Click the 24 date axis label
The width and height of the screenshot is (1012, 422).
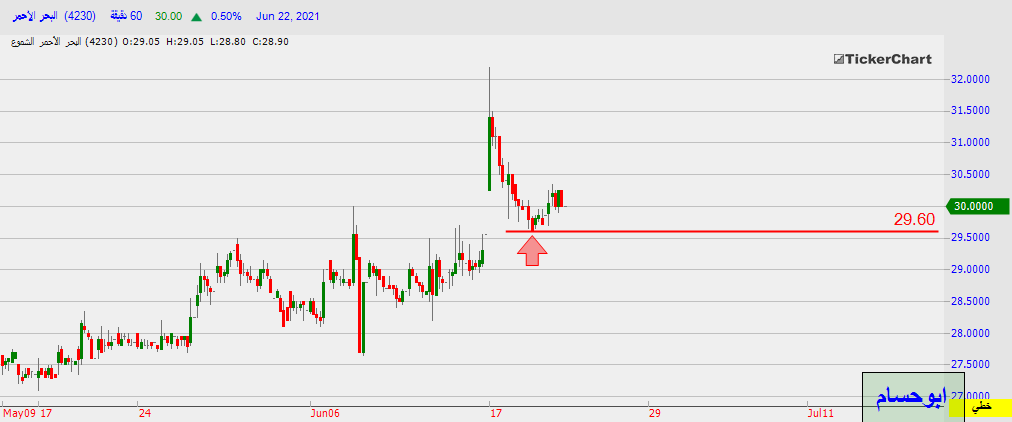pos(145,413)
